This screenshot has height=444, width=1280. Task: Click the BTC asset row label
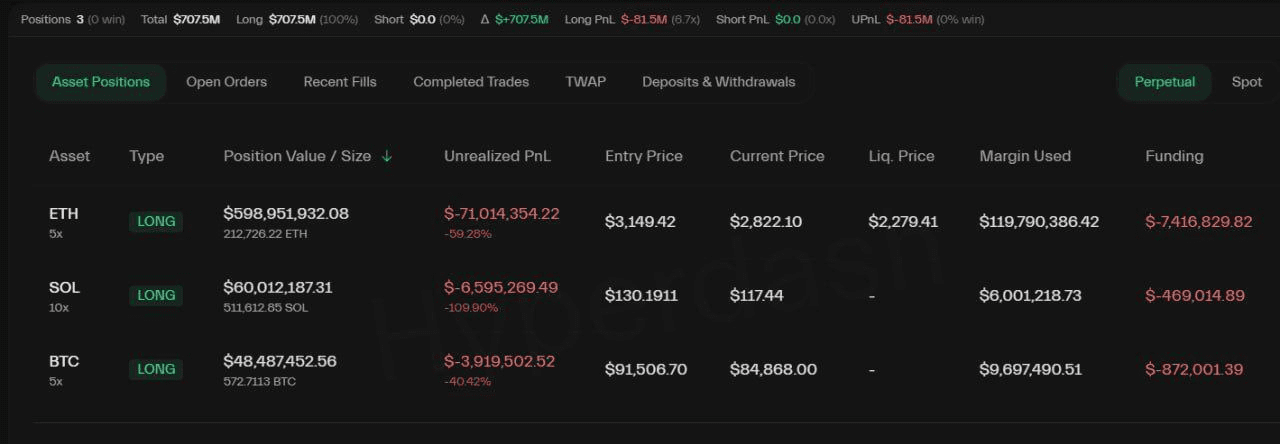coord(63,362)
